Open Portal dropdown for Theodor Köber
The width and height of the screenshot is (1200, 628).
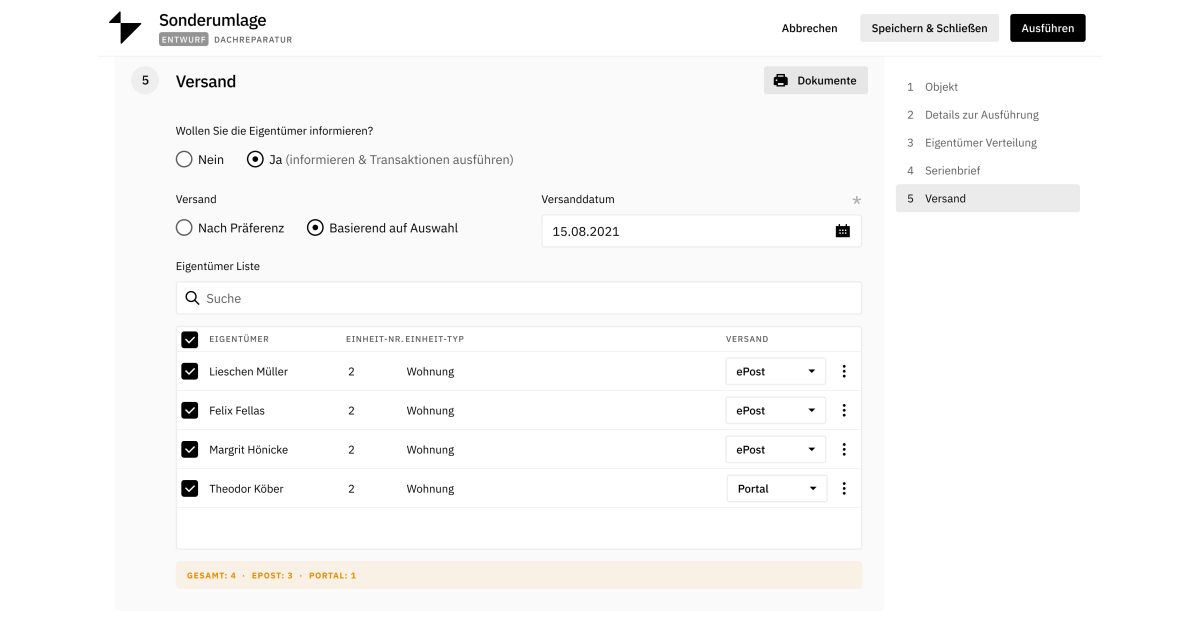(776, 488)
